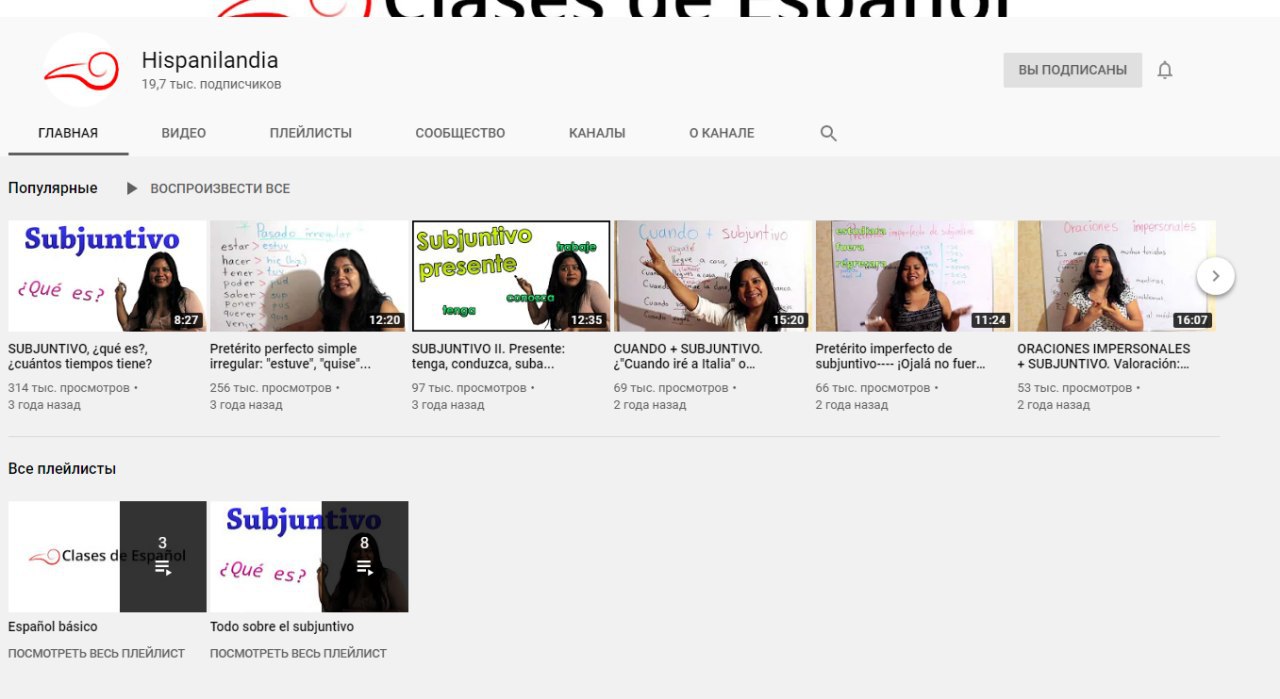Click the 69 тыс. просмотров text

click(x=672, y=388)
